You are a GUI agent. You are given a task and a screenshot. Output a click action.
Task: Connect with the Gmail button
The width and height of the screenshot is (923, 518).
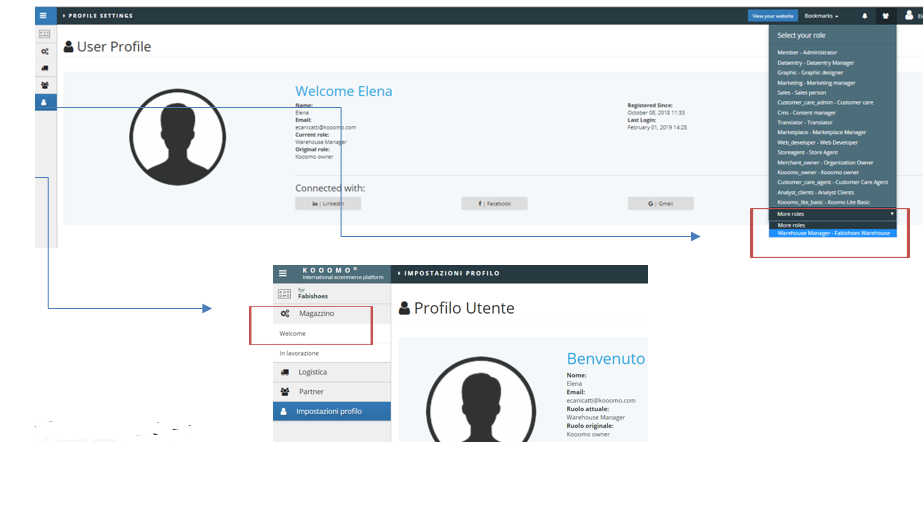(x=660, y=204)
